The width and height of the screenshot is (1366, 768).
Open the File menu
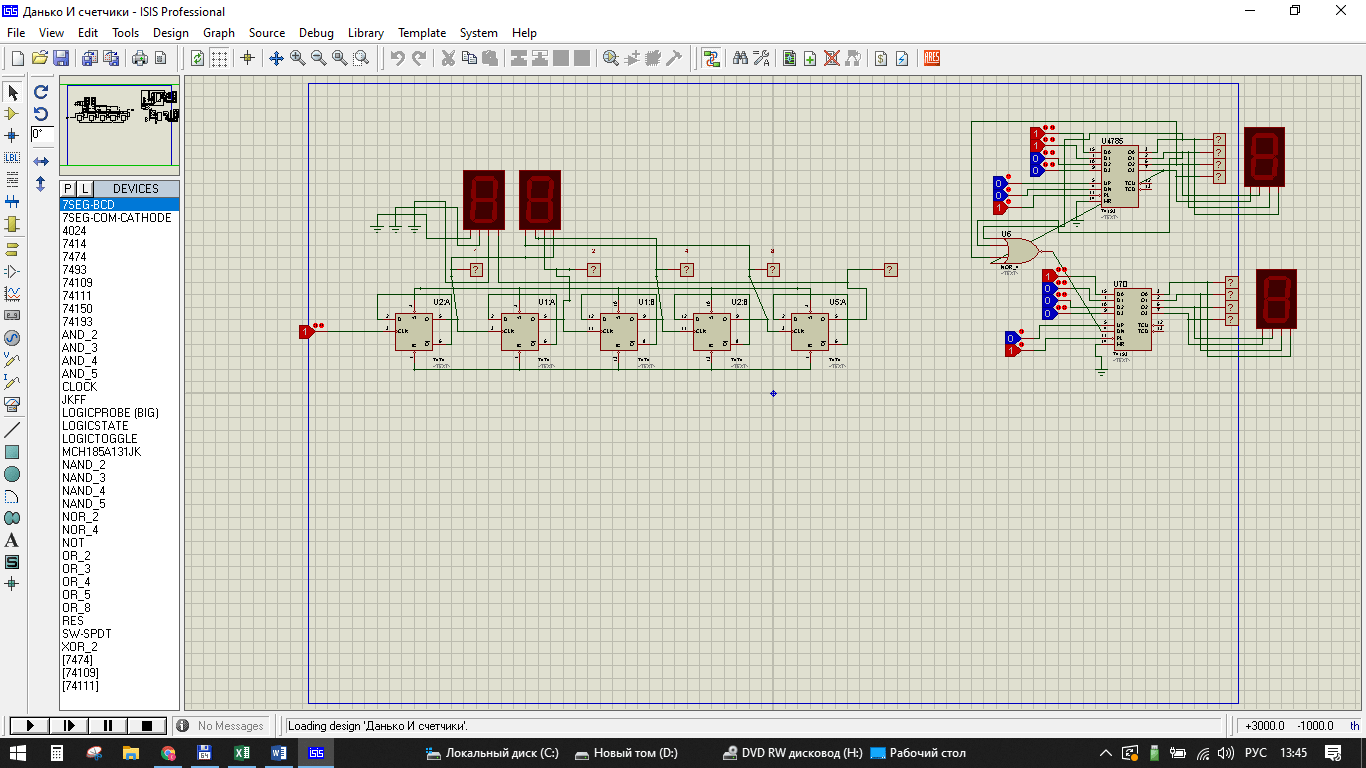click(x=16, y=33)
